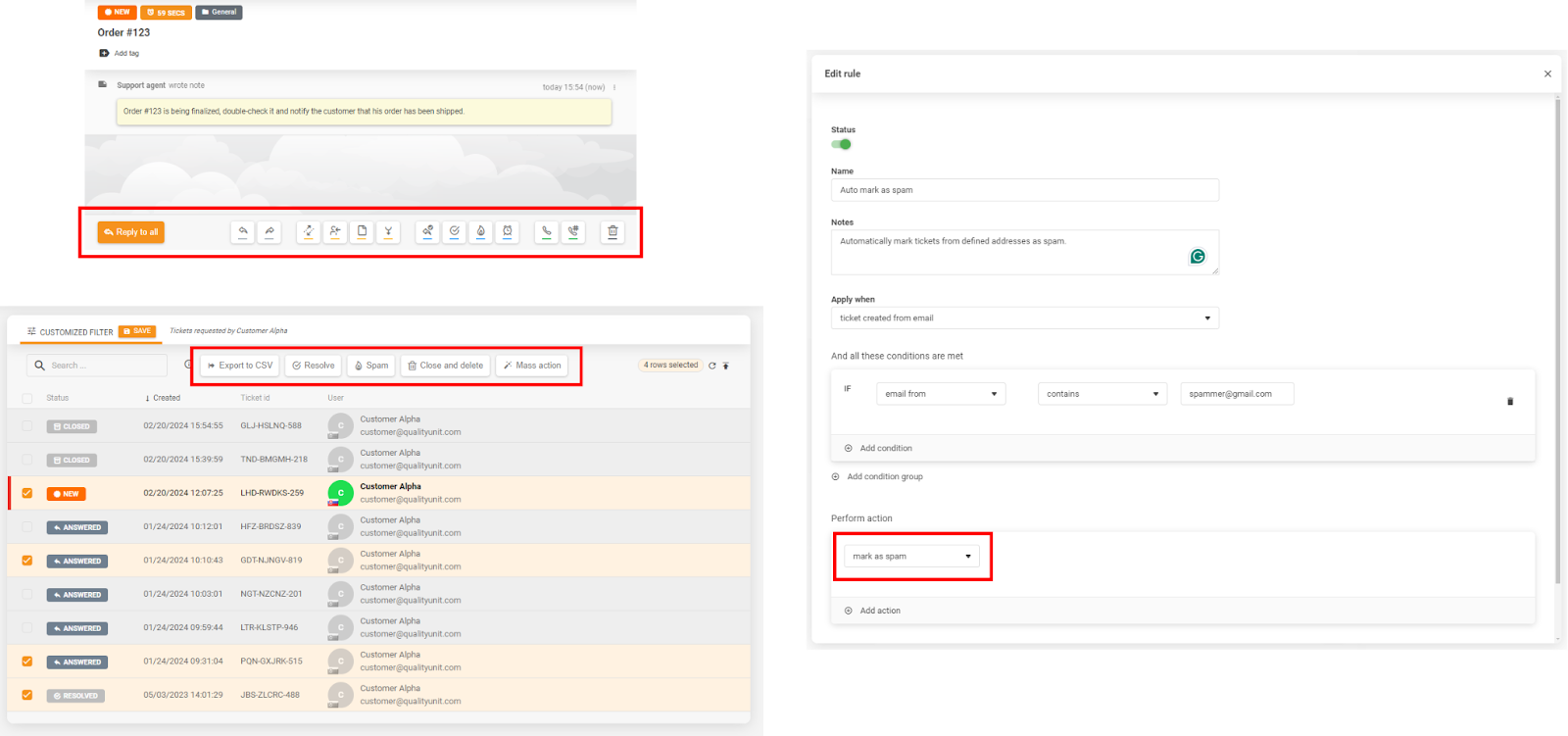
Task: Sort tickets by the Created column header
Action: tap(164, 398)
